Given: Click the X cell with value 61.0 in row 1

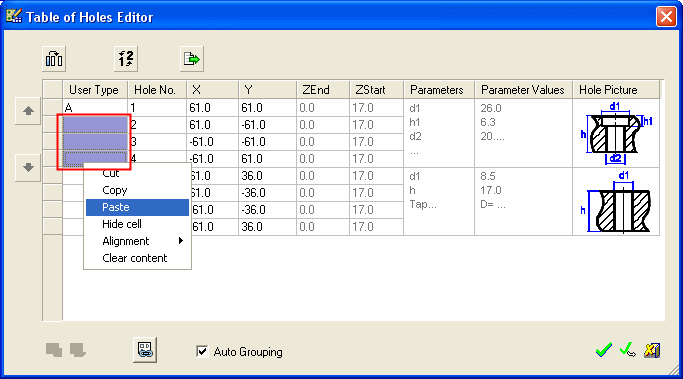Looking at the screenshot, I should tap(212, 108).
